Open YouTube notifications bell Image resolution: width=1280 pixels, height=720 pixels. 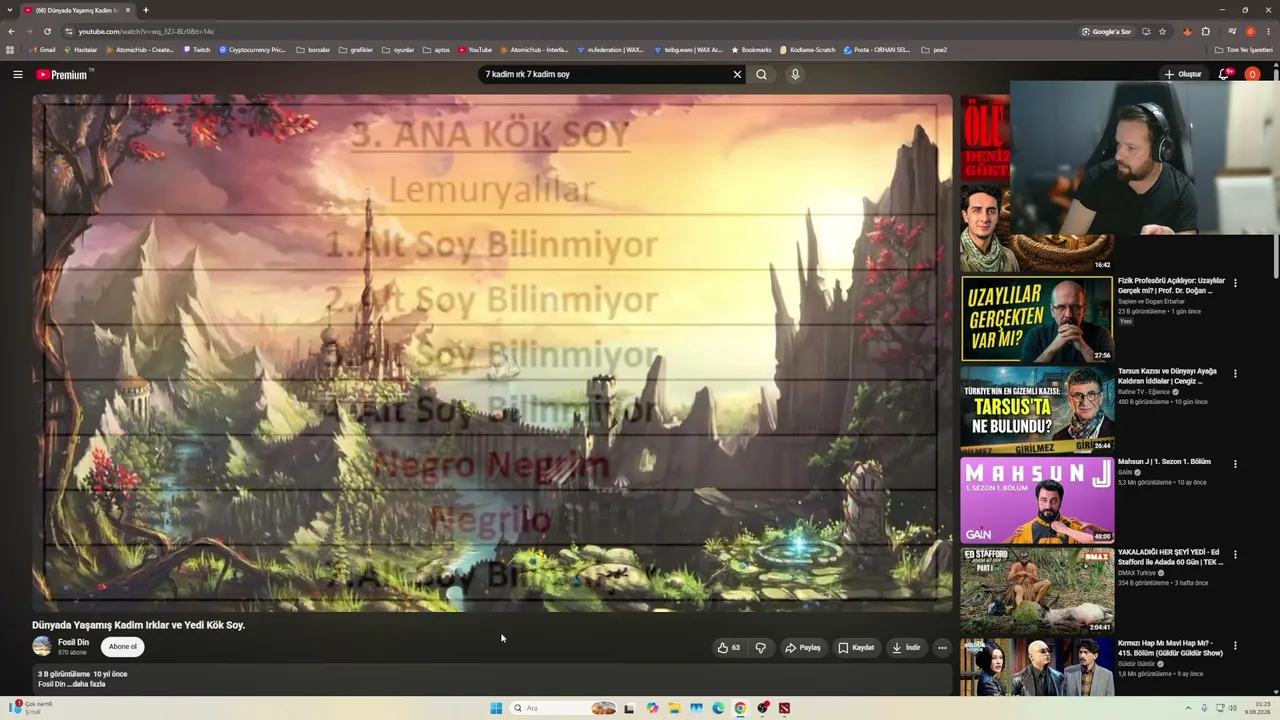click(1225, 74)
